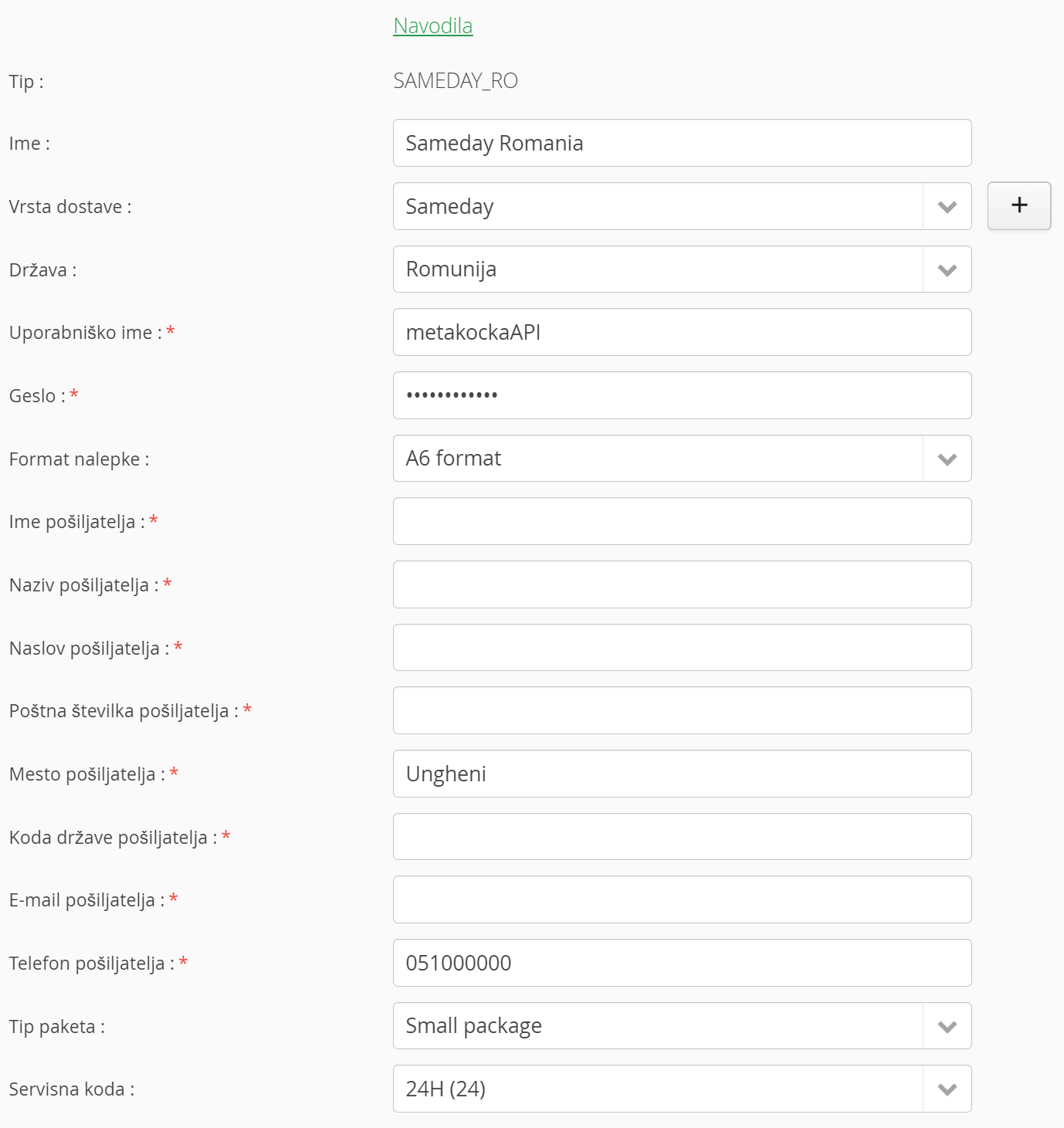Click the Mesto pošiljatelja label
The image size is (1064, 1128).
coord(87,774)
